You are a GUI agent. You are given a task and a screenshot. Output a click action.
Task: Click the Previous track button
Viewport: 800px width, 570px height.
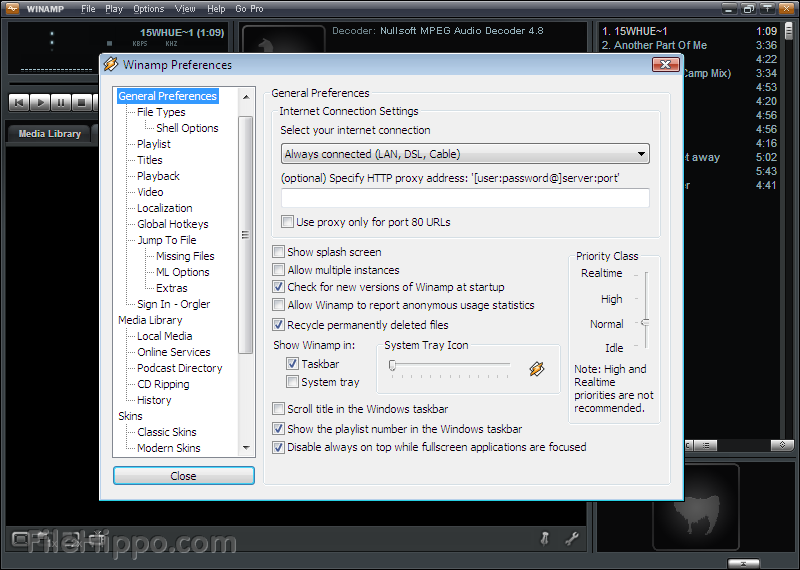coord(19,103)
